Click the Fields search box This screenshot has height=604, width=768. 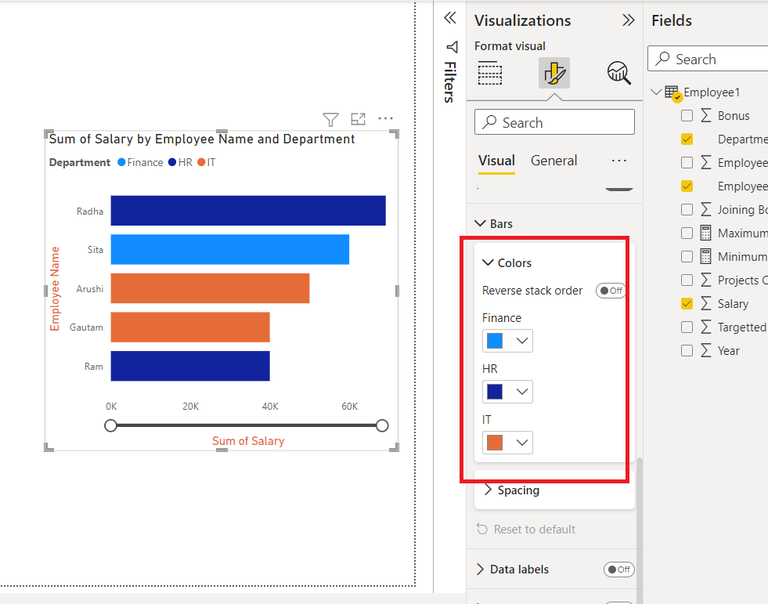pyautogui.click(x=708, y=59)
